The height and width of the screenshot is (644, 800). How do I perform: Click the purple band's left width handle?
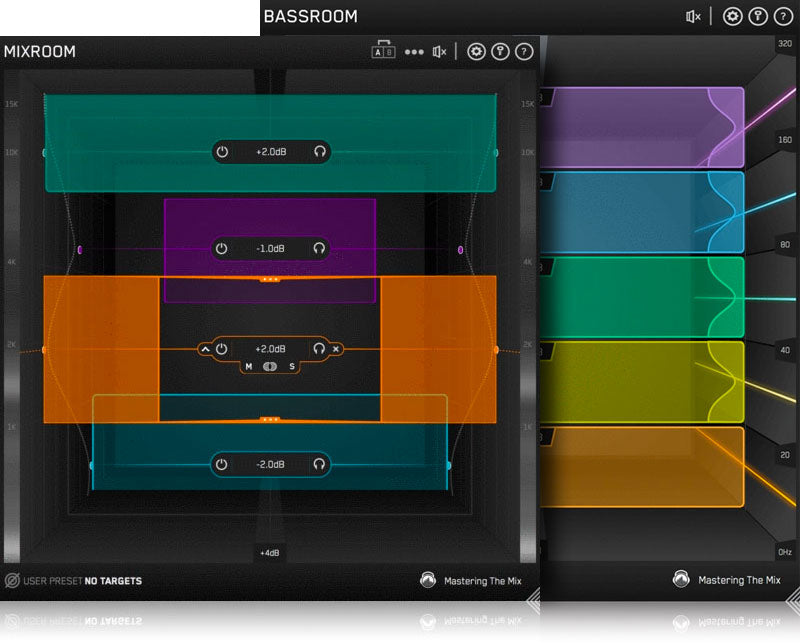click(80, 250)
